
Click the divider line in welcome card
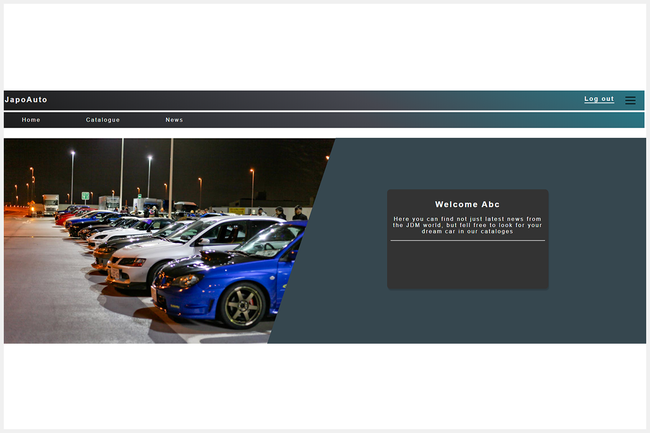[467, 241]
